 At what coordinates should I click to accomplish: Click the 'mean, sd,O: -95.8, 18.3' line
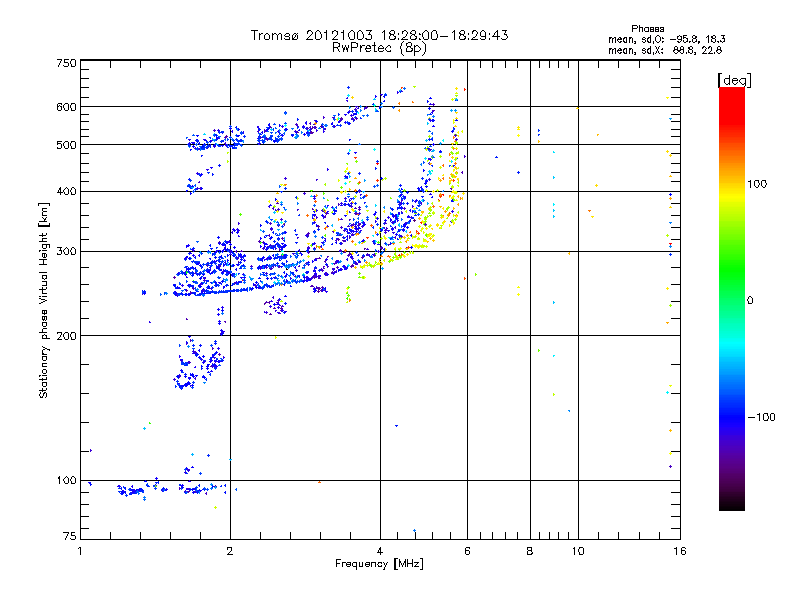667,39
